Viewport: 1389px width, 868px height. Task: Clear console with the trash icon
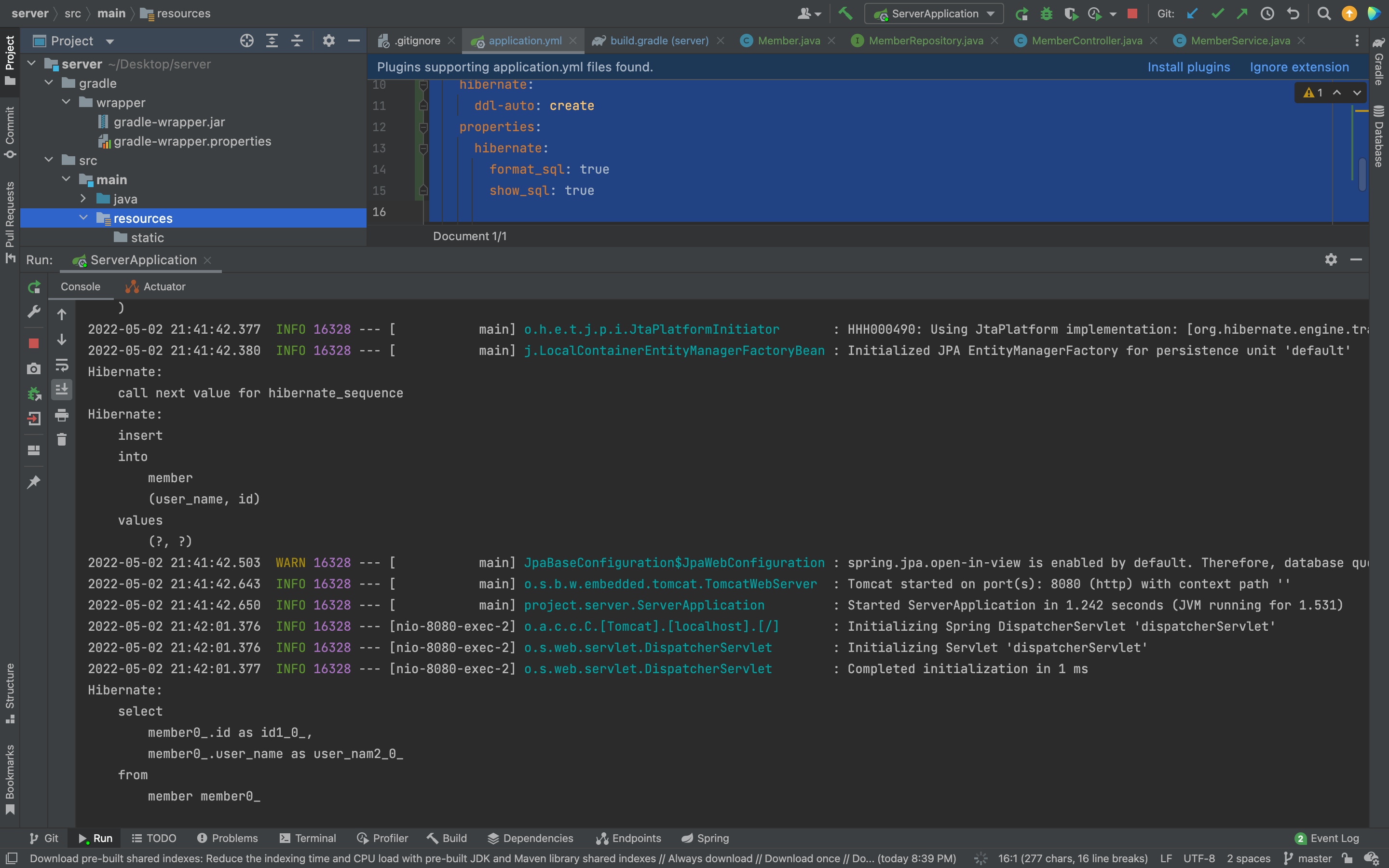pos(62,440)
